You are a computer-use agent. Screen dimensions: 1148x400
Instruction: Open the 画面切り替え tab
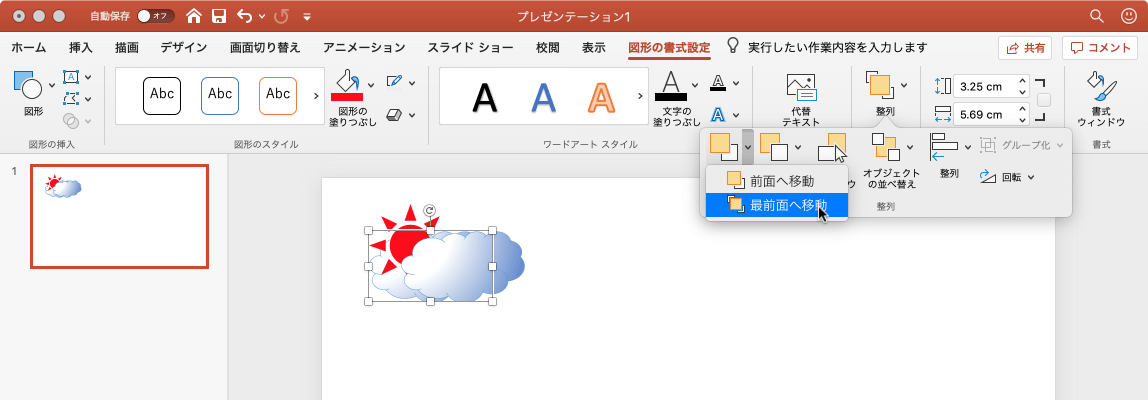point(265,48)
